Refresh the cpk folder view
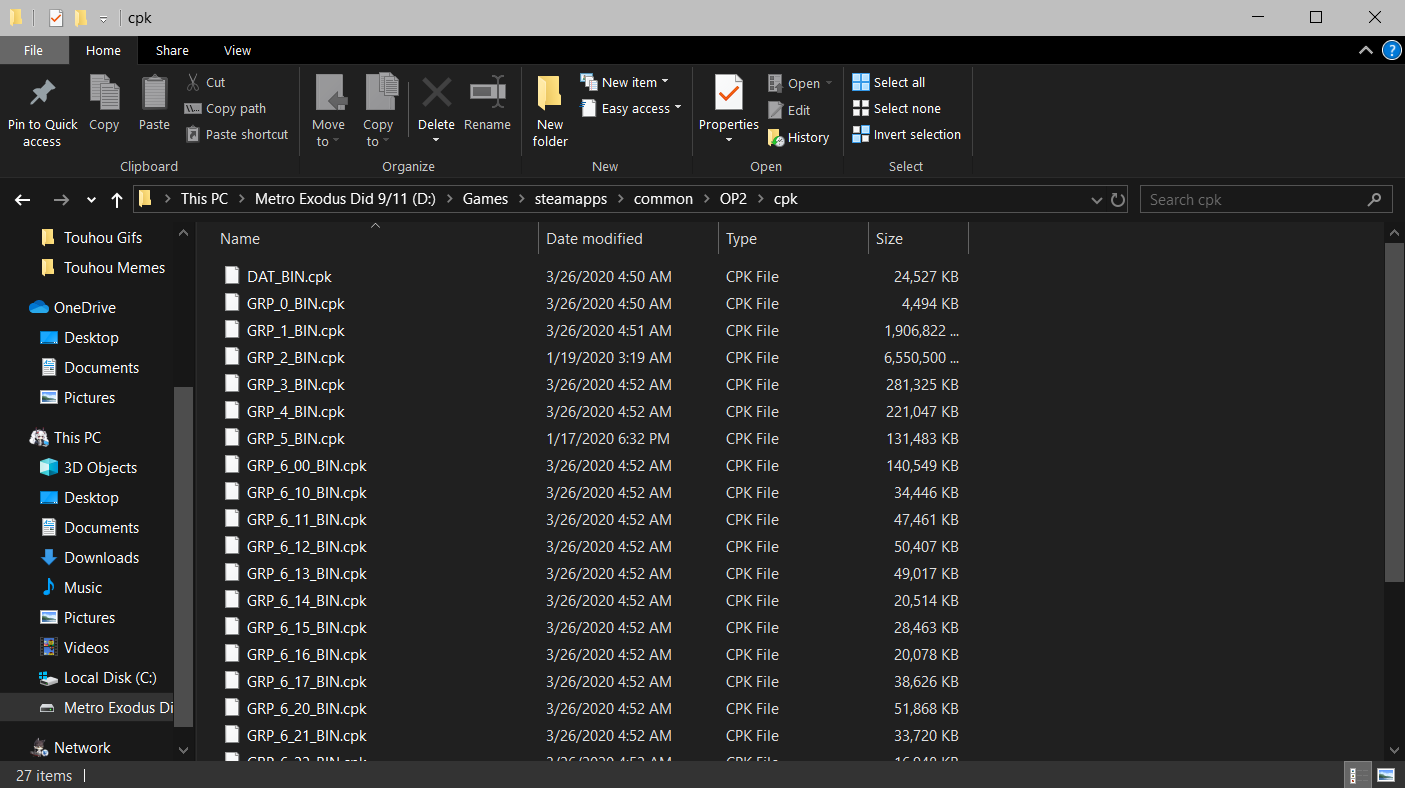The height and width of the screenshot is (788, 1405). tap(1118, 200)
